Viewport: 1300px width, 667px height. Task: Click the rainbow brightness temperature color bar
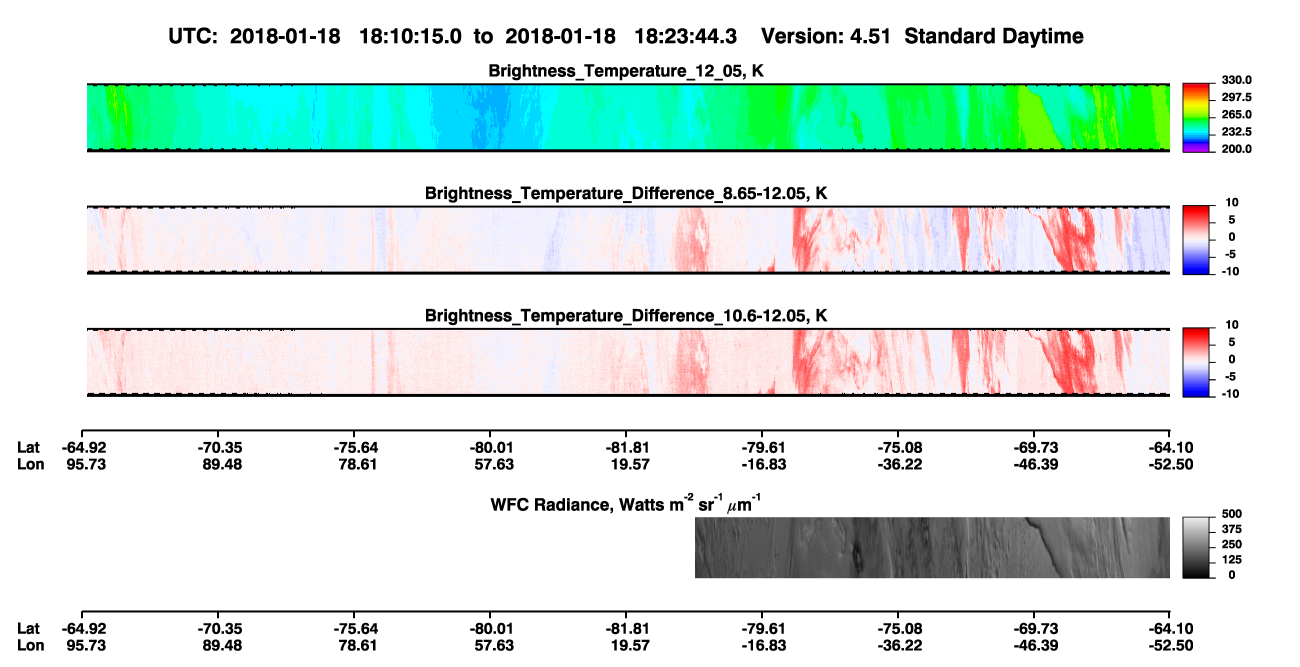click(1196, 117)
